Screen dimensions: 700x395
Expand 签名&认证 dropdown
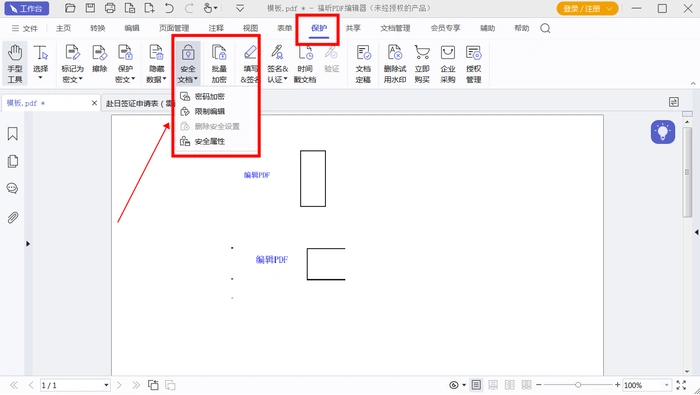[x=285, y=79]
